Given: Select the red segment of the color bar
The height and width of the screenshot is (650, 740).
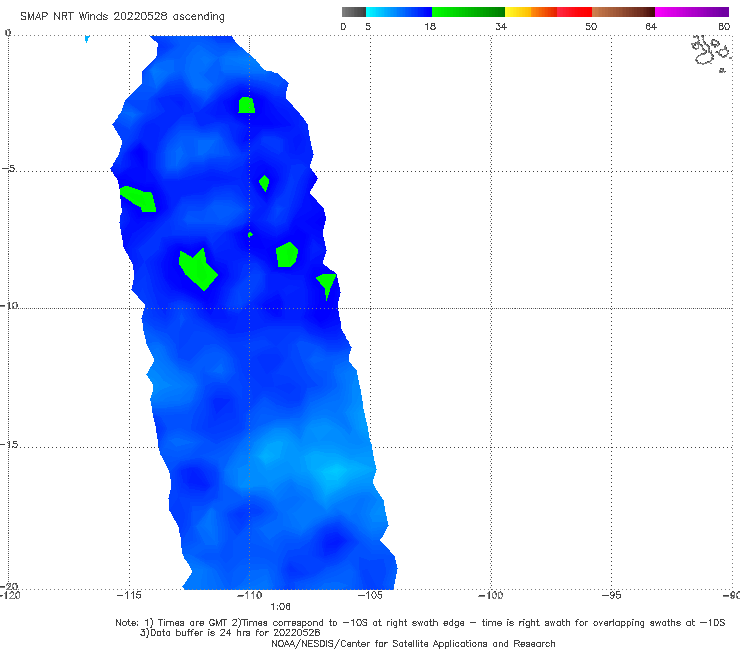Looking at the screenshot, I should [574, 12].
